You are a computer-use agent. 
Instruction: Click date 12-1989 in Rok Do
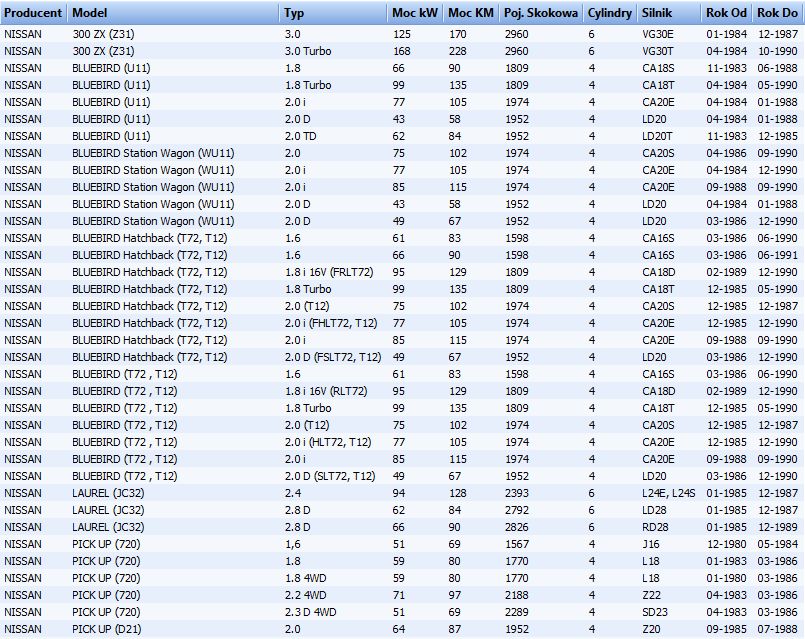coord(777,527)
